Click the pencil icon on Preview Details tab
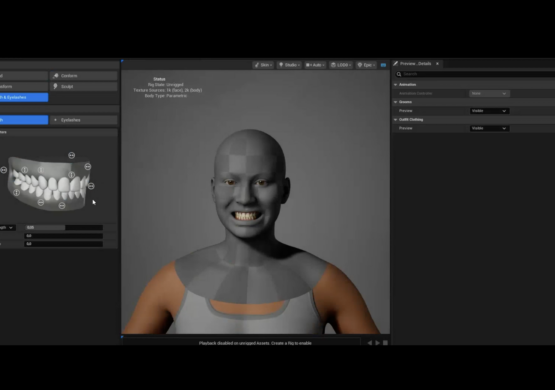The height and width of the screenshot is (390, 555). pyautogui.click(x=396, y=64)
